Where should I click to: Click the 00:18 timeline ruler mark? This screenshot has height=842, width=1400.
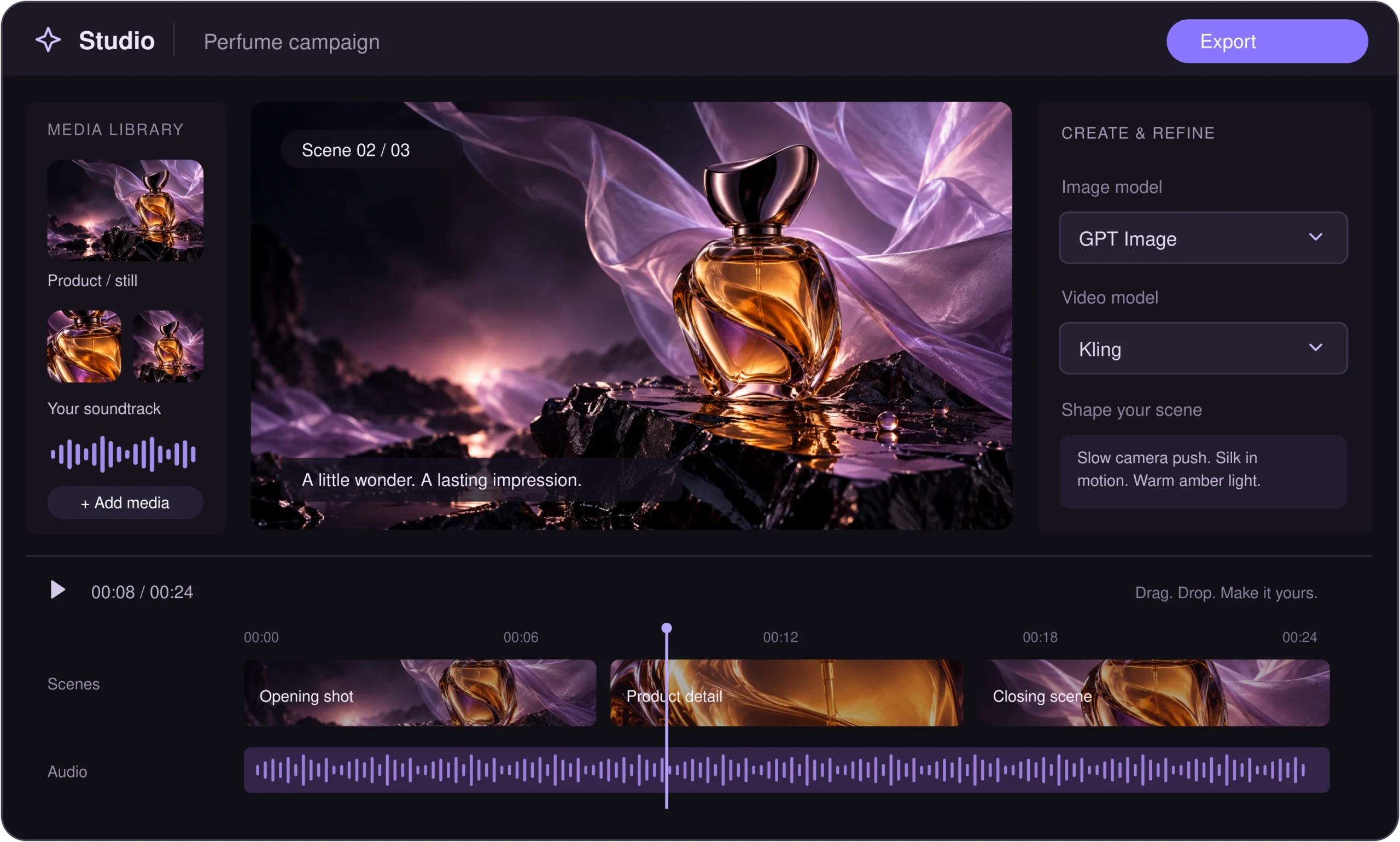point(1040,637)
